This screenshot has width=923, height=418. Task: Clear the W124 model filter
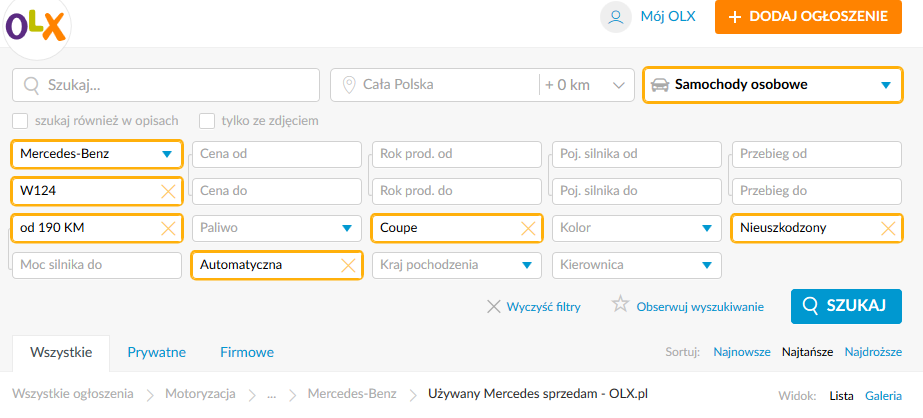tap(168, 191)
